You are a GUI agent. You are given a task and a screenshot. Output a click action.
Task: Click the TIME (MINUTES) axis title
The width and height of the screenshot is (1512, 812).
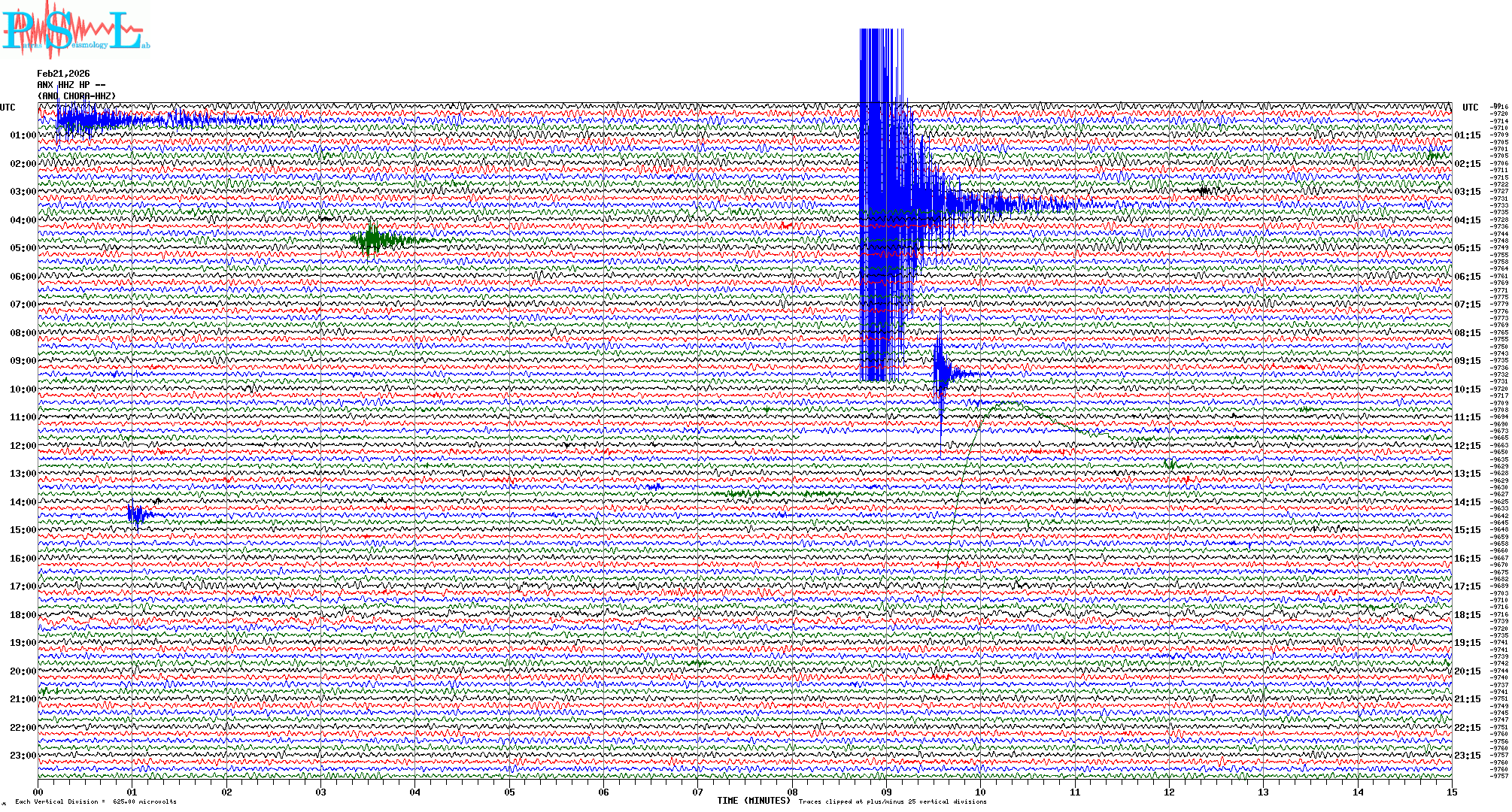(x=754, y=801)
